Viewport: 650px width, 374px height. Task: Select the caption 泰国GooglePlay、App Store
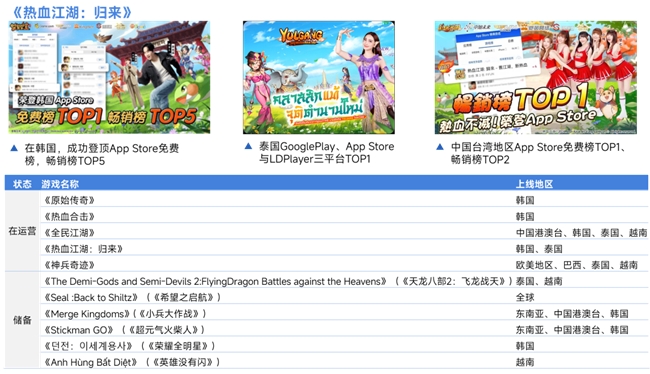coord(327,146)
